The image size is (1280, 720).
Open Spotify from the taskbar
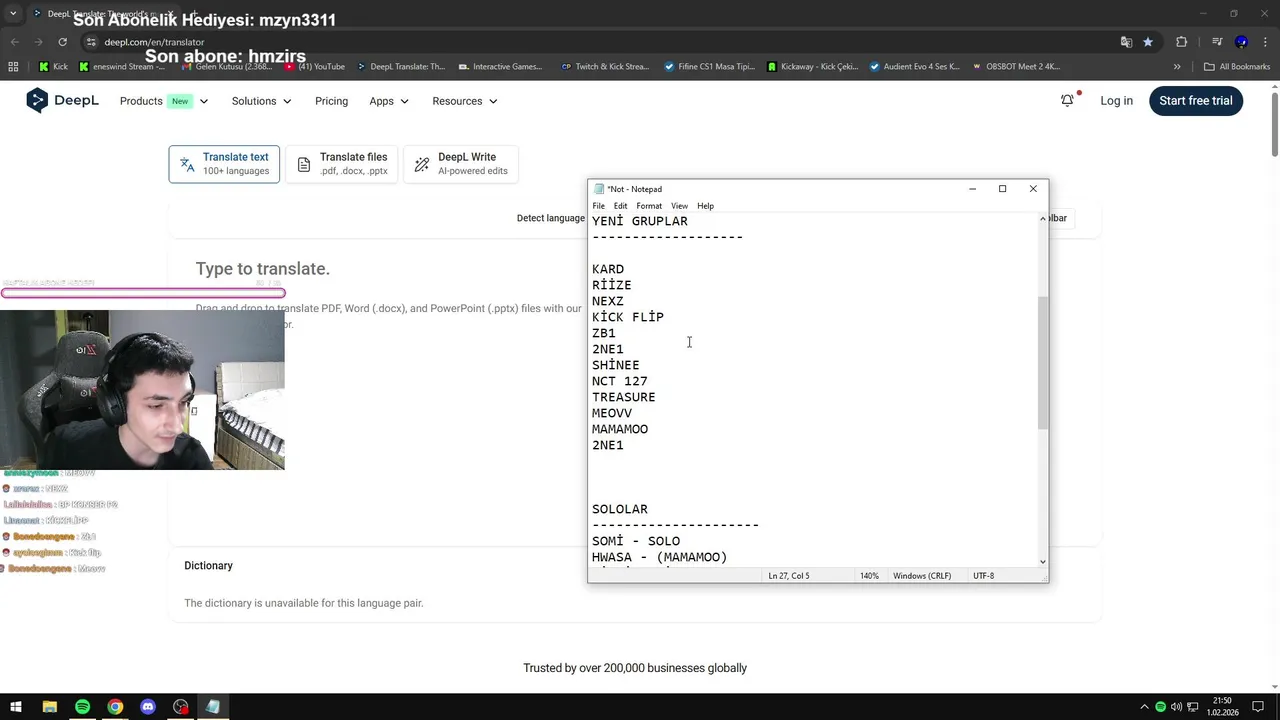[x=82, y=707]
